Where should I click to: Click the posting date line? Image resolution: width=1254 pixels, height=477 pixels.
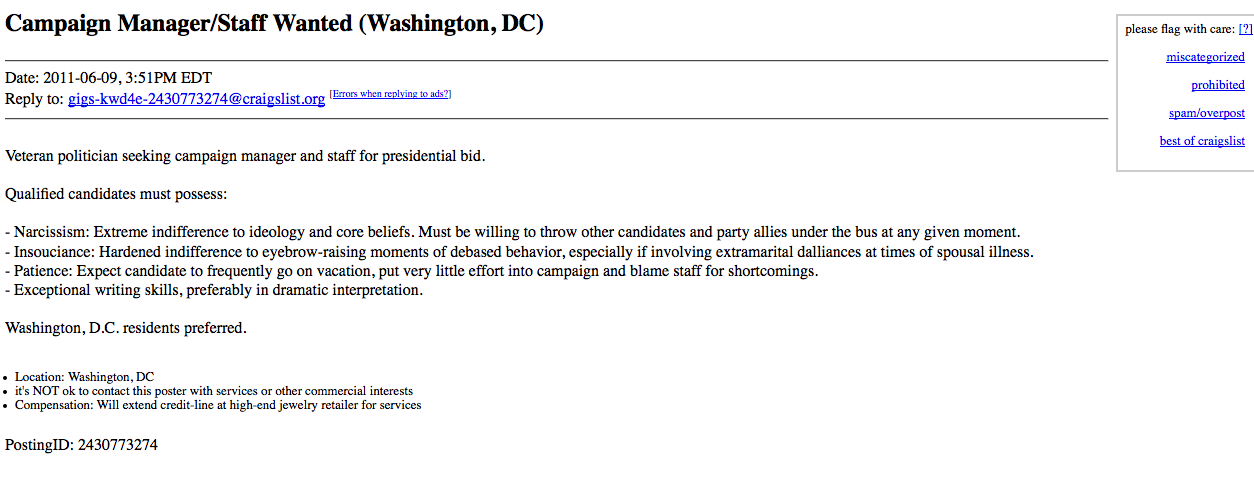(x=108, y=78)
